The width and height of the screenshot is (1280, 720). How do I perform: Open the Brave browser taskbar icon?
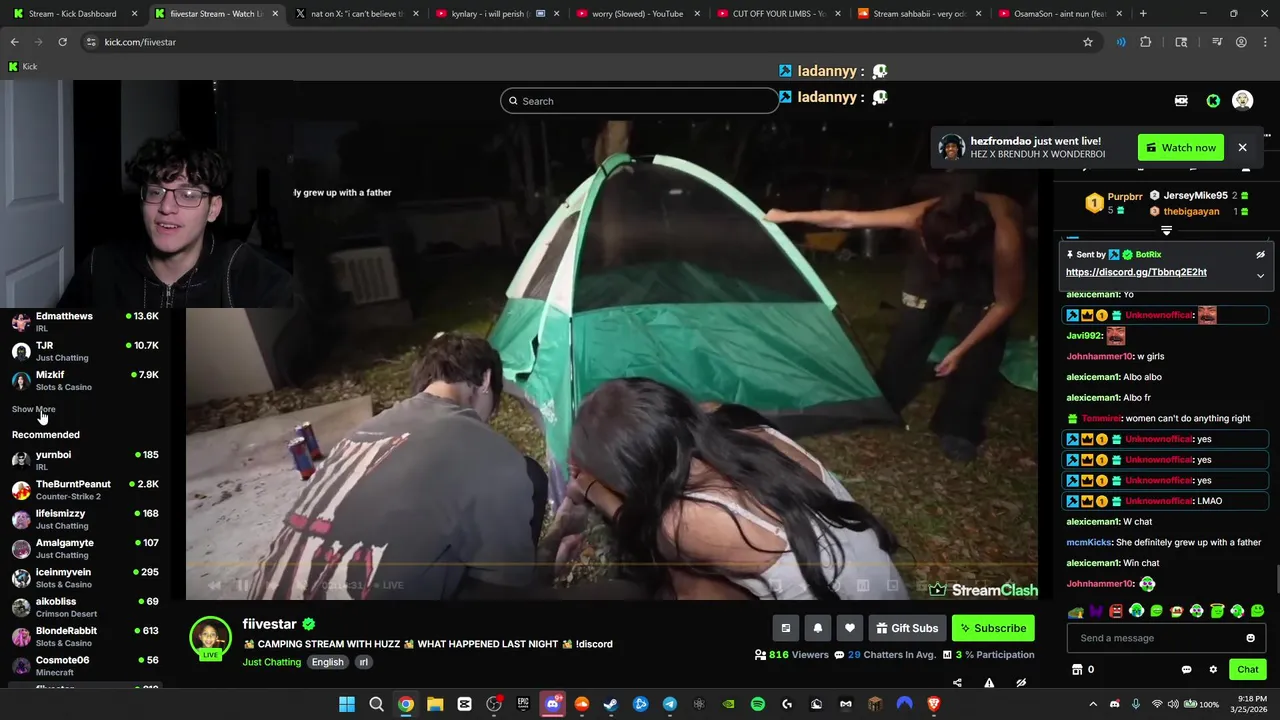[x=934, y=704]
